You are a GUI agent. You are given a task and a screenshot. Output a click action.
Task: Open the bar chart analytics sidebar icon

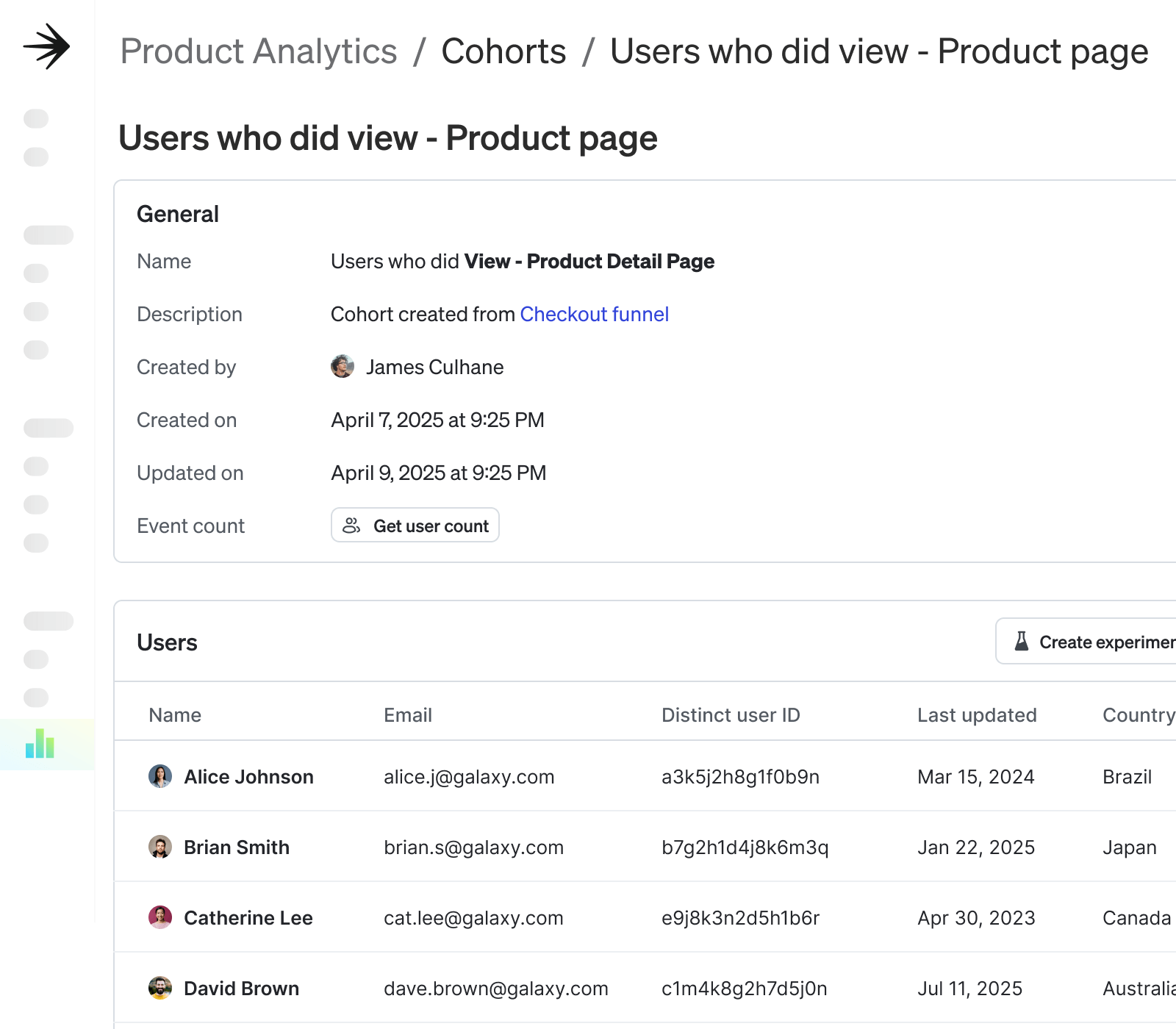(40, 744)
